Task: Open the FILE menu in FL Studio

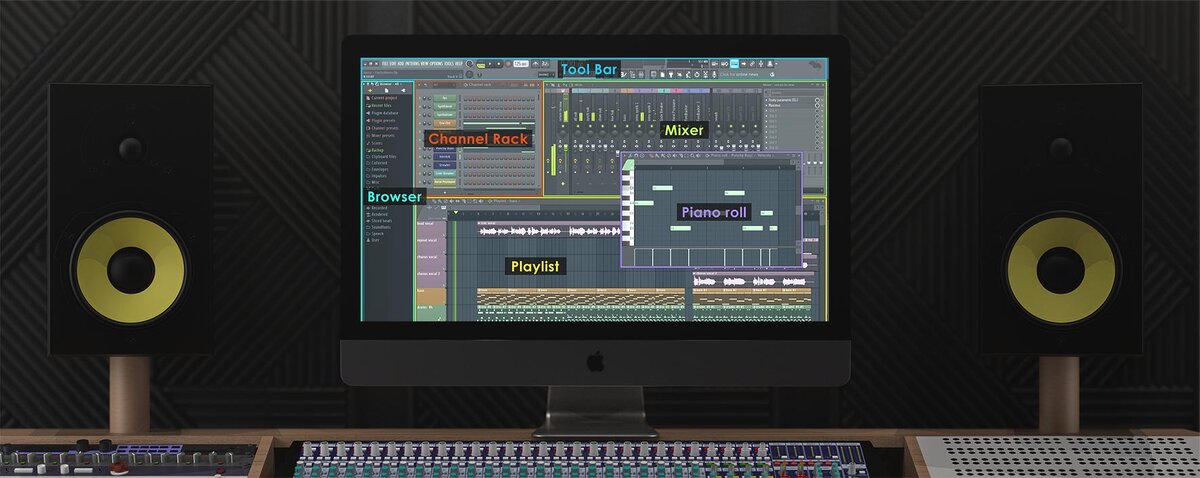Action: coord(385,64)
